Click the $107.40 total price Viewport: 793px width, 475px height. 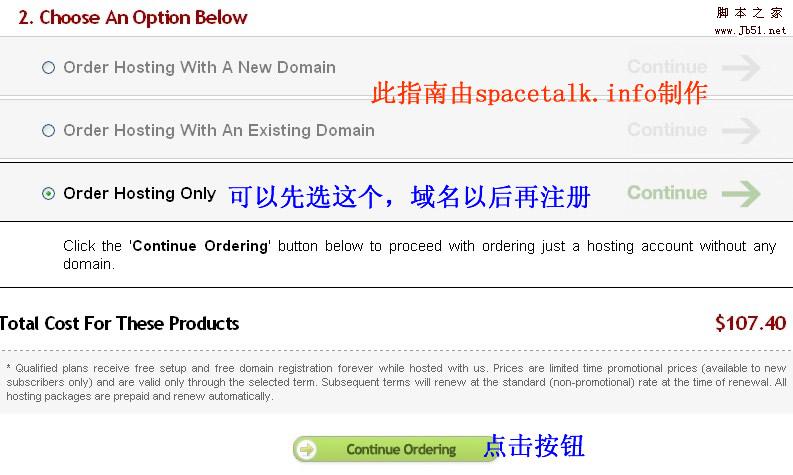[x=751, y=323]
